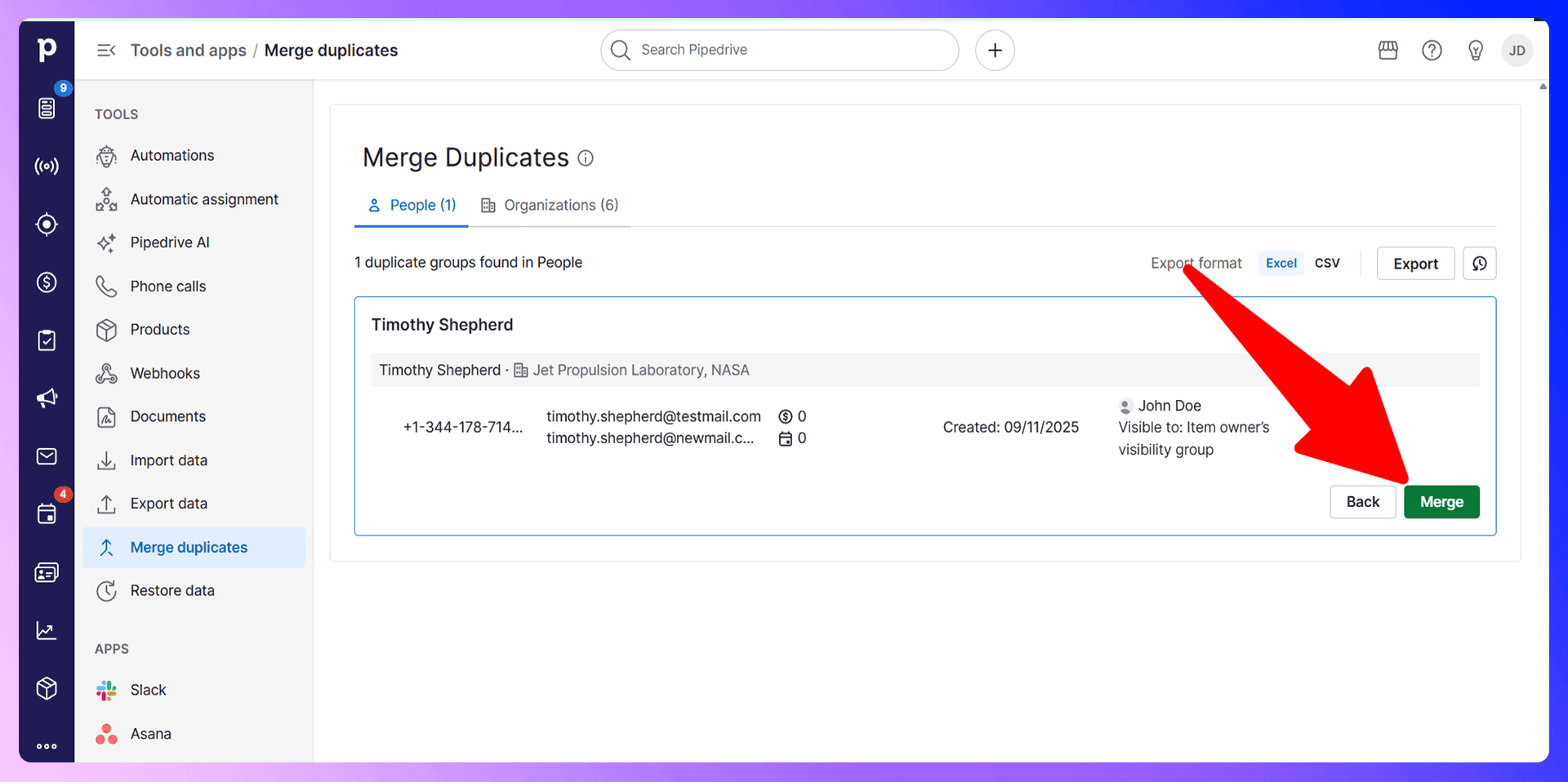This screenshot has height=782, width=1568.
Task: Open the Deals dollar icon in the sidebar
Action: click(x=47, y=282)
